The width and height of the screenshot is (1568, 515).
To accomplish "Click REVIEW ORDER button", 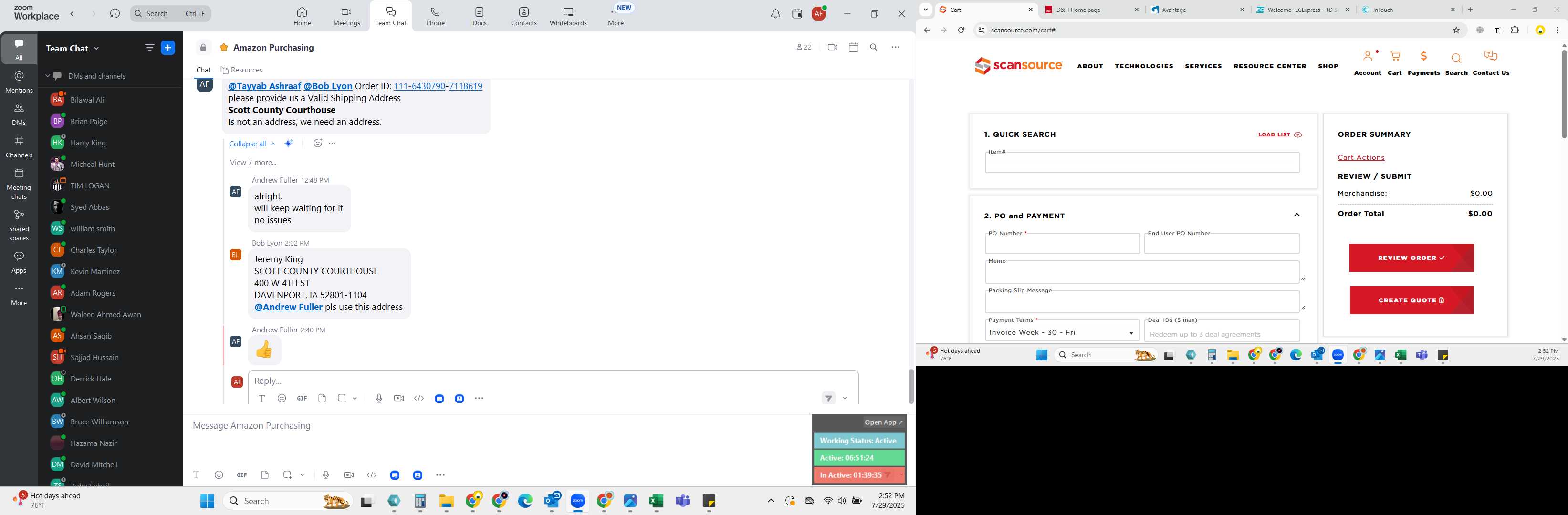I will [1411, 258].
